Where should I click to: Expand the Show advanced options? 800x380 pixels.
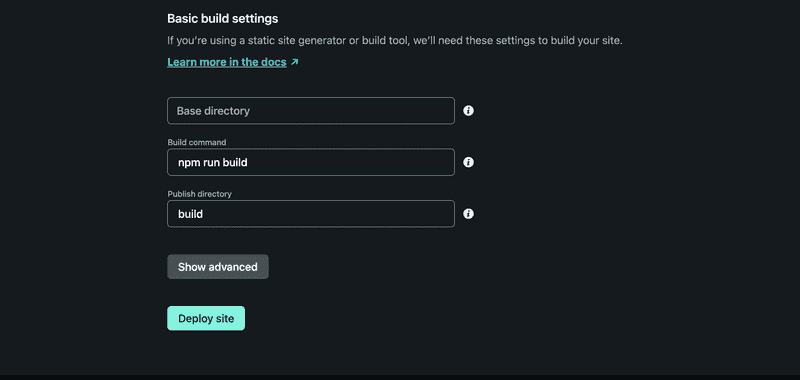[x=218, y=267]
